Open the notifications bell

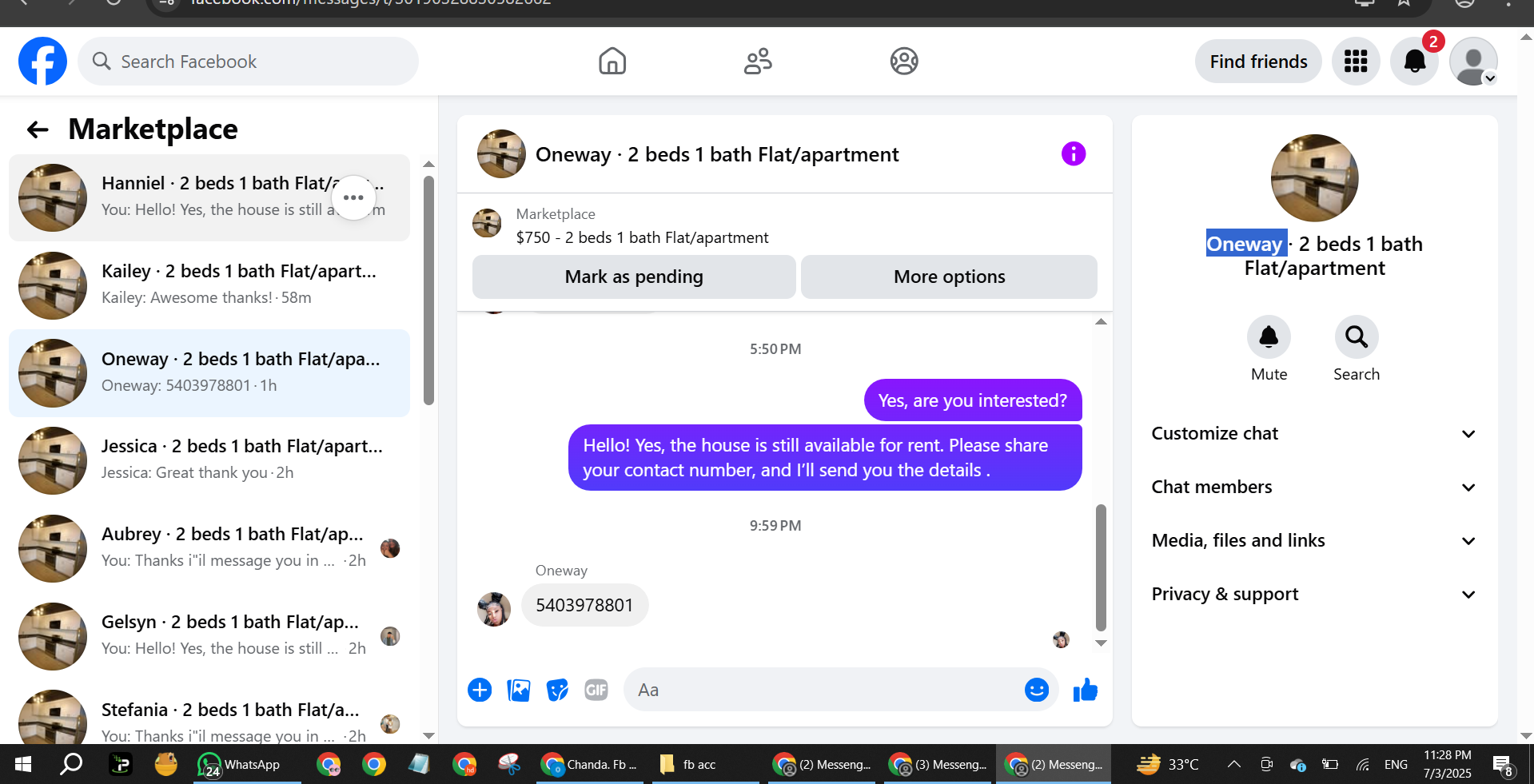(1415, 62)
